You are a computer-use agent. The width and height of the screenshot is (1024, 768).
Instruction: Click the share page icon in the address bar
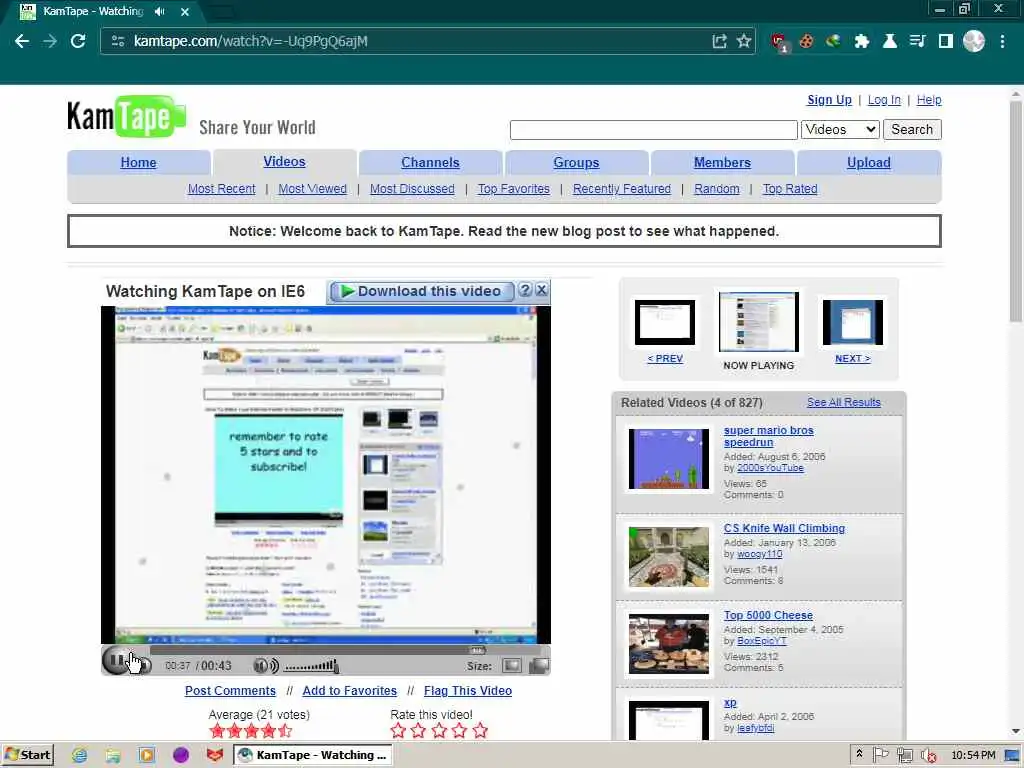pos(719,41)
